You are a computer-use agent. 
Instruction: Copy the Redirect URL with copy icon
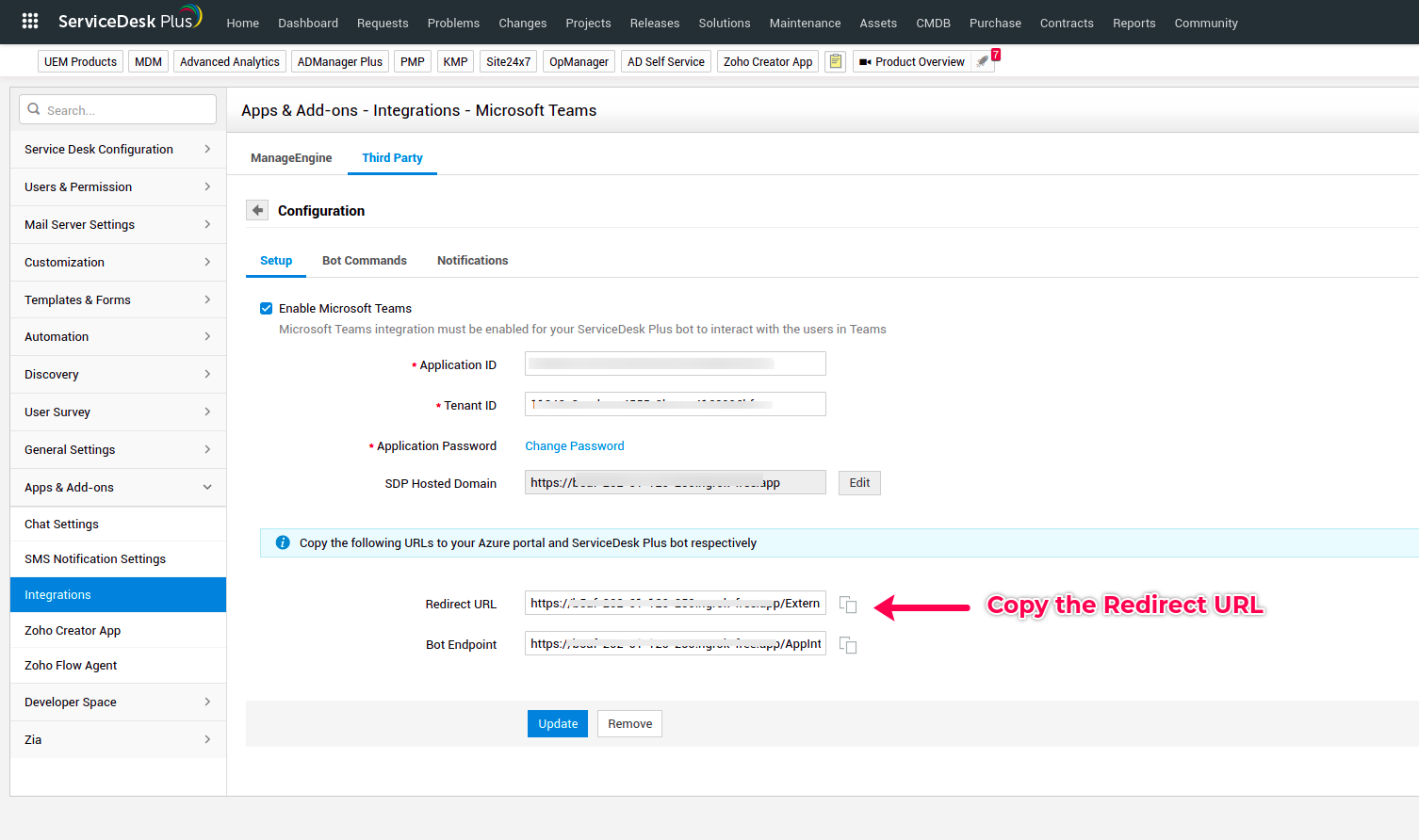pyautogui.click(x=848, y=605)
